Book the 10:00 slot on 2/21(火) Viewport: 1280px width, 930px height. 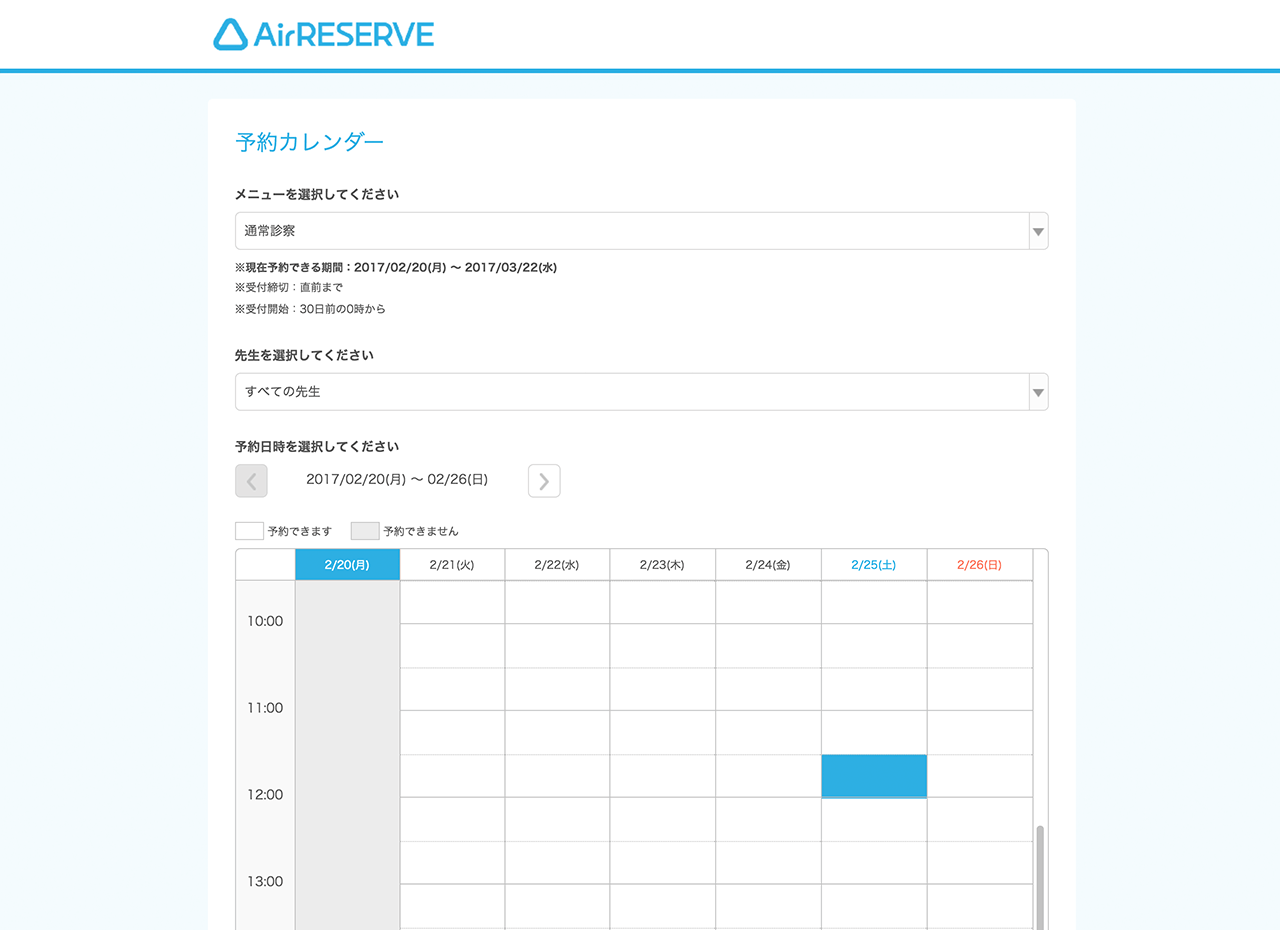click(452, 645)
